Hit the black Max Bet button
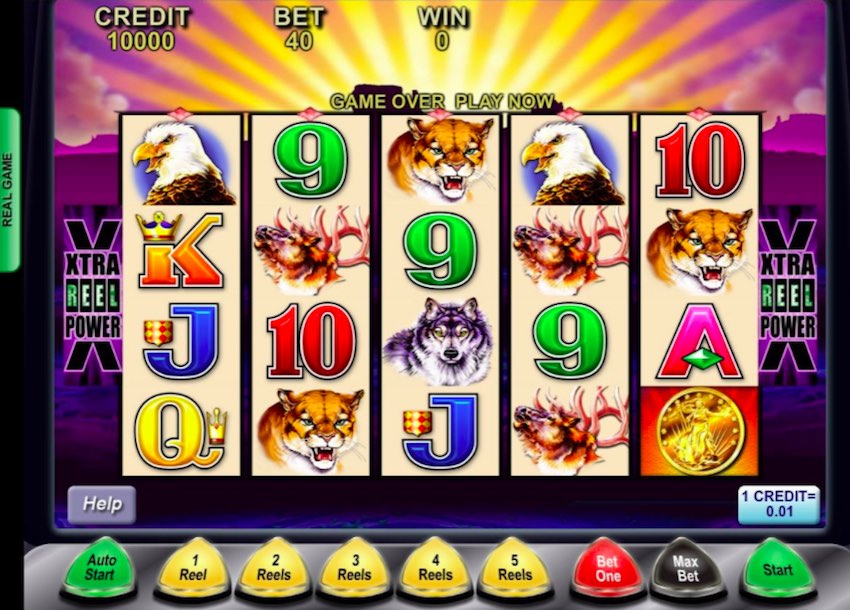Screen dimensions: 850x610 [x=687, y=569]
